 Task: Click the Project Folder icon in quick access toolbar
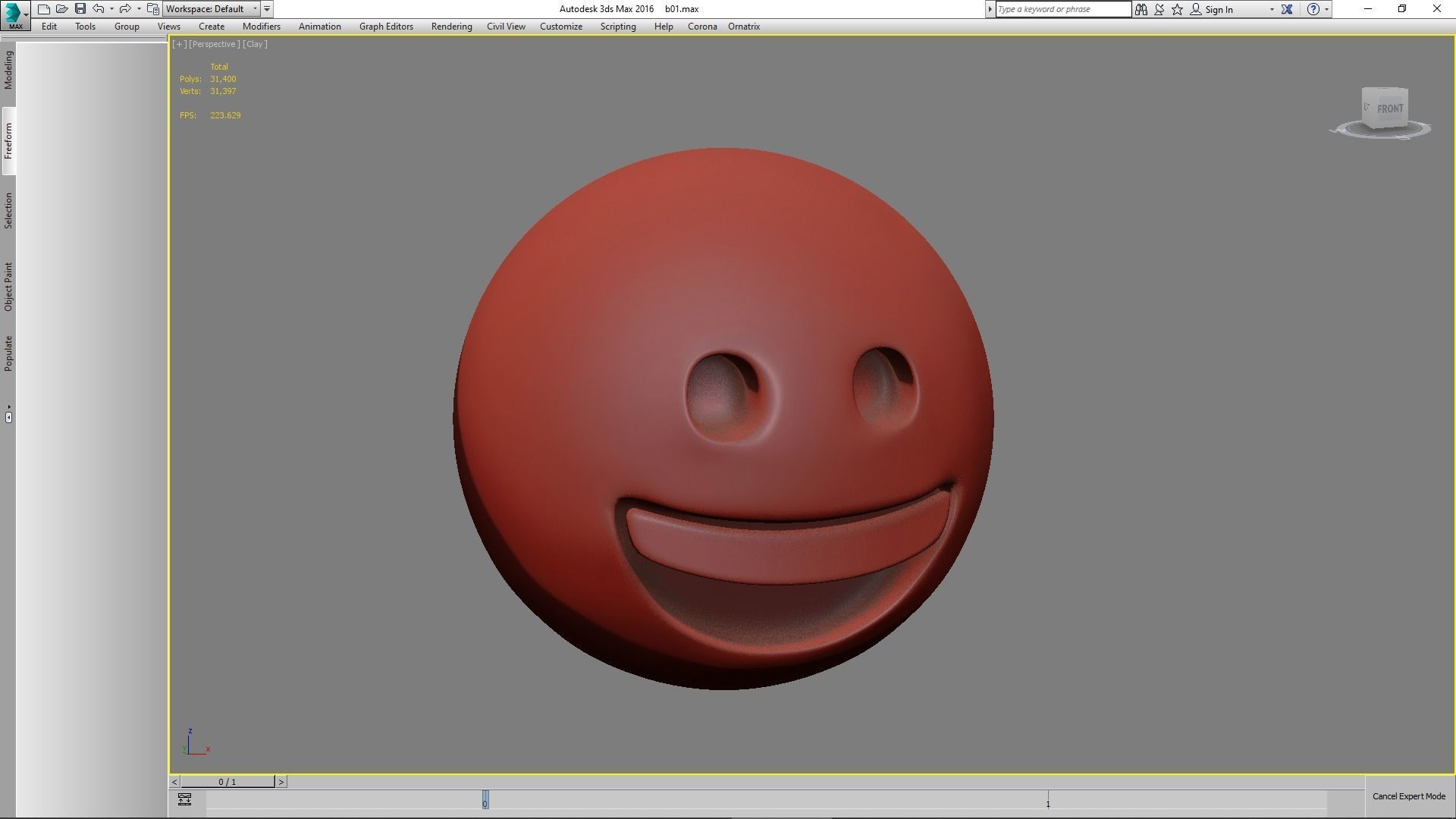click(x=152, y=9)
